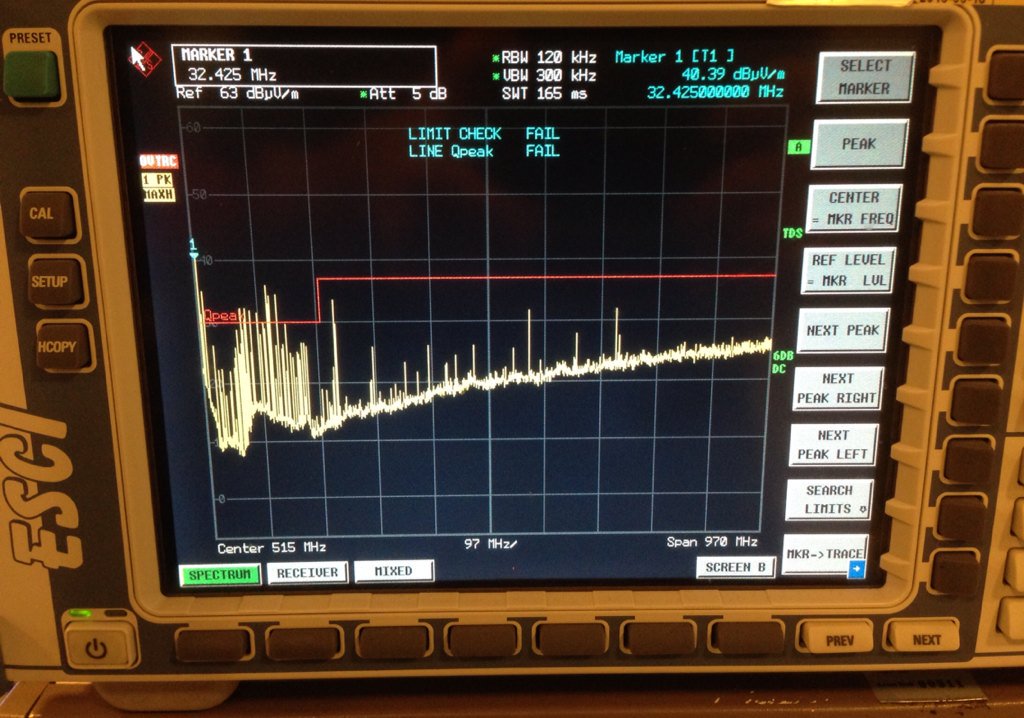The height and width of the screenshot is (718, 1024).
Task: Switch to SCREEN B
Action: pyautogui.click(x=735, y=567)
